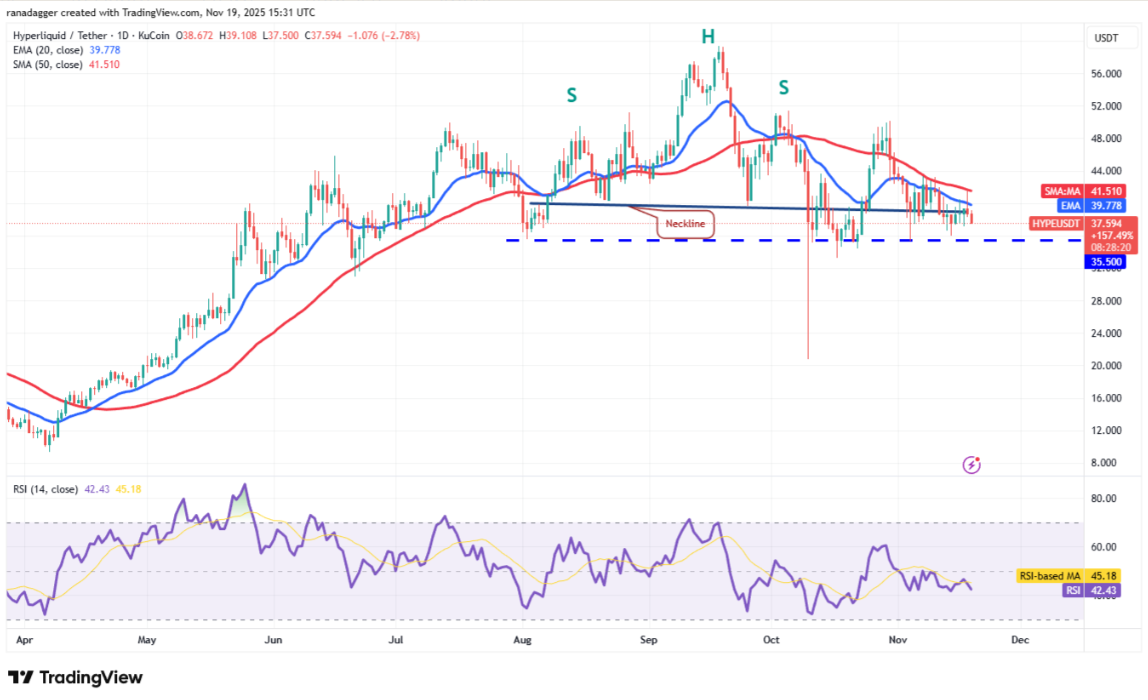This screenshot has width=1148, height=700.
Task: Click the Neckline callout label
Action: (685, 225)
